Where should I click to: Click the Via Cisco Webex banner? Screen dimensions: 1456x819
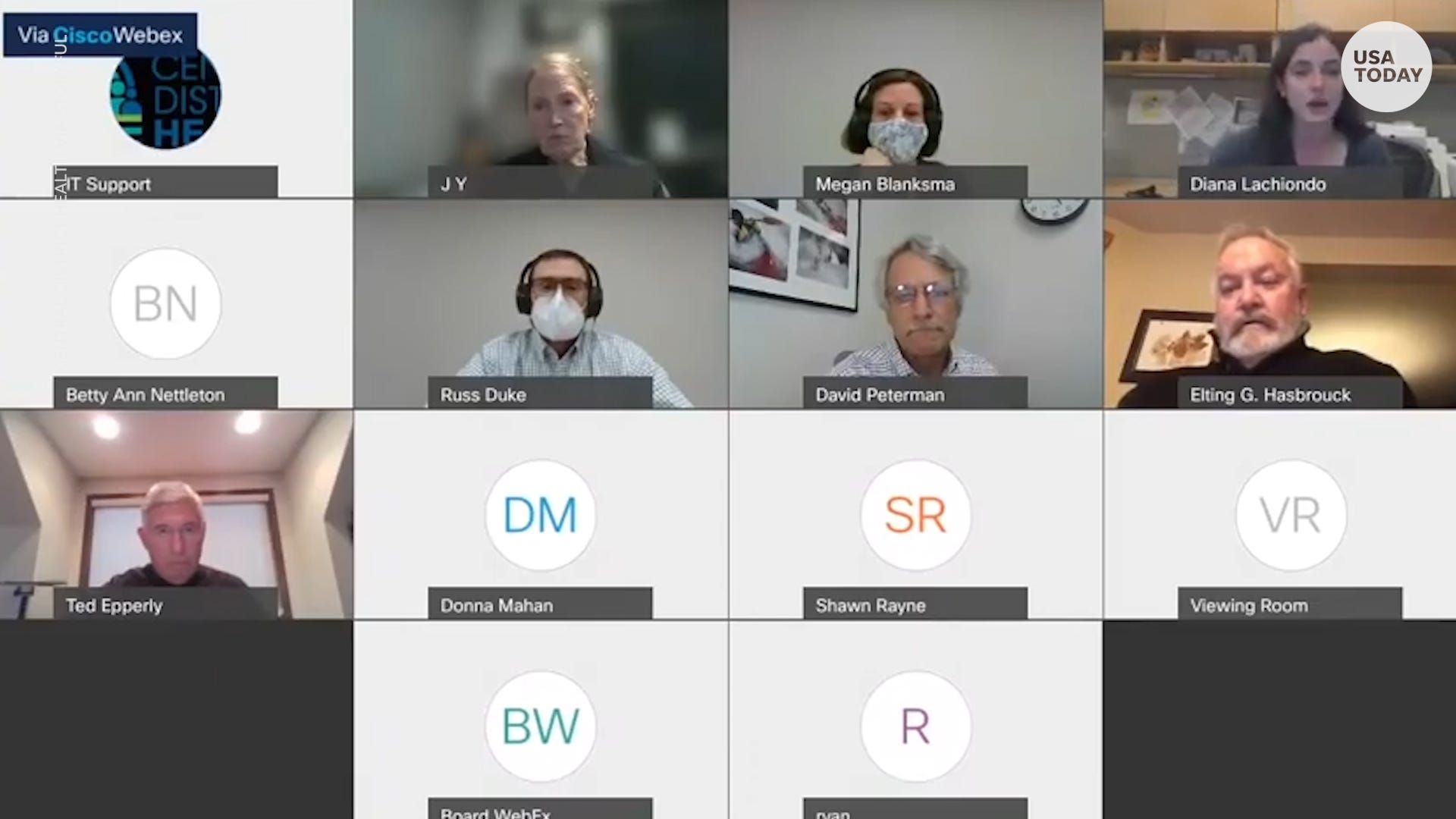click(100, 35)
